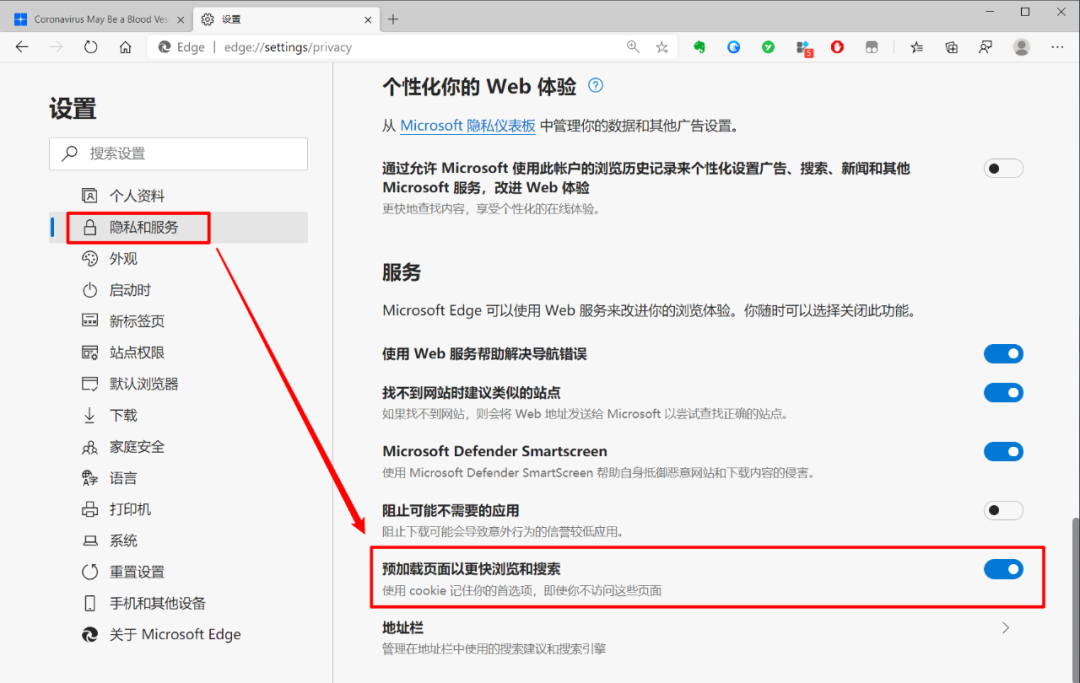1080x683 pixels.
Task: Disable the 预加载页面以更快浏览和搜索 toggle
Action: pyautogui.click(x=1003, y=569)
